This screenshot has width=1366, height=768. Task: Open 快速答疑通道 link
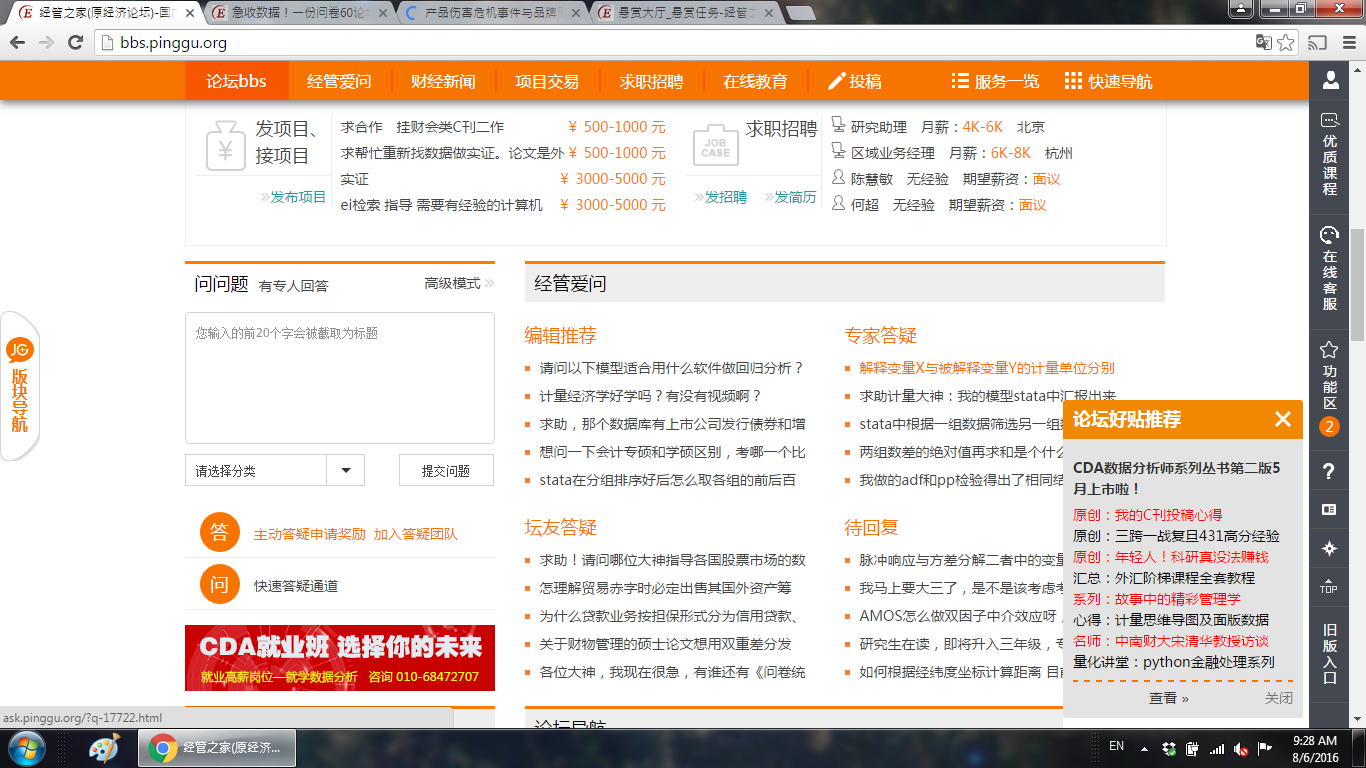tap(296, 586)
